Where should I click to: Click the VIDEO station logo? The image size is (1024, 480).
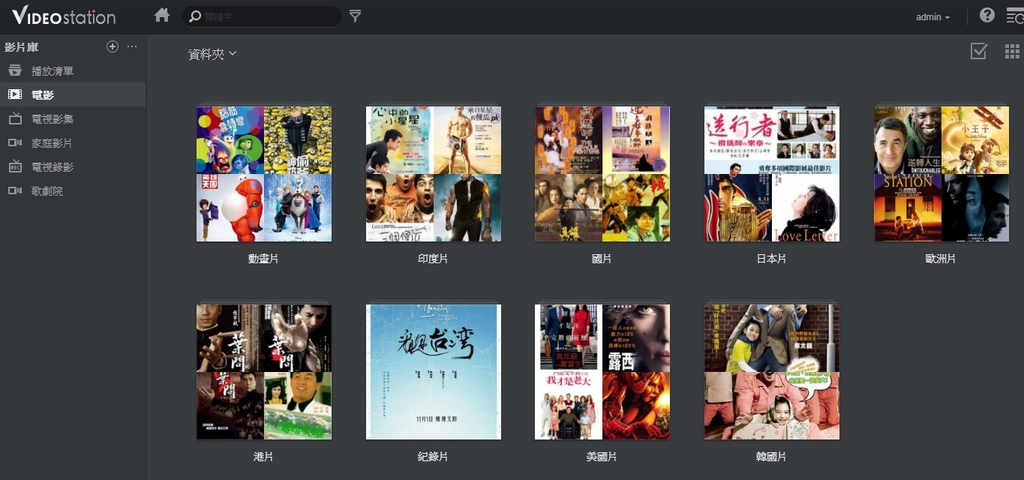[63, 16]
